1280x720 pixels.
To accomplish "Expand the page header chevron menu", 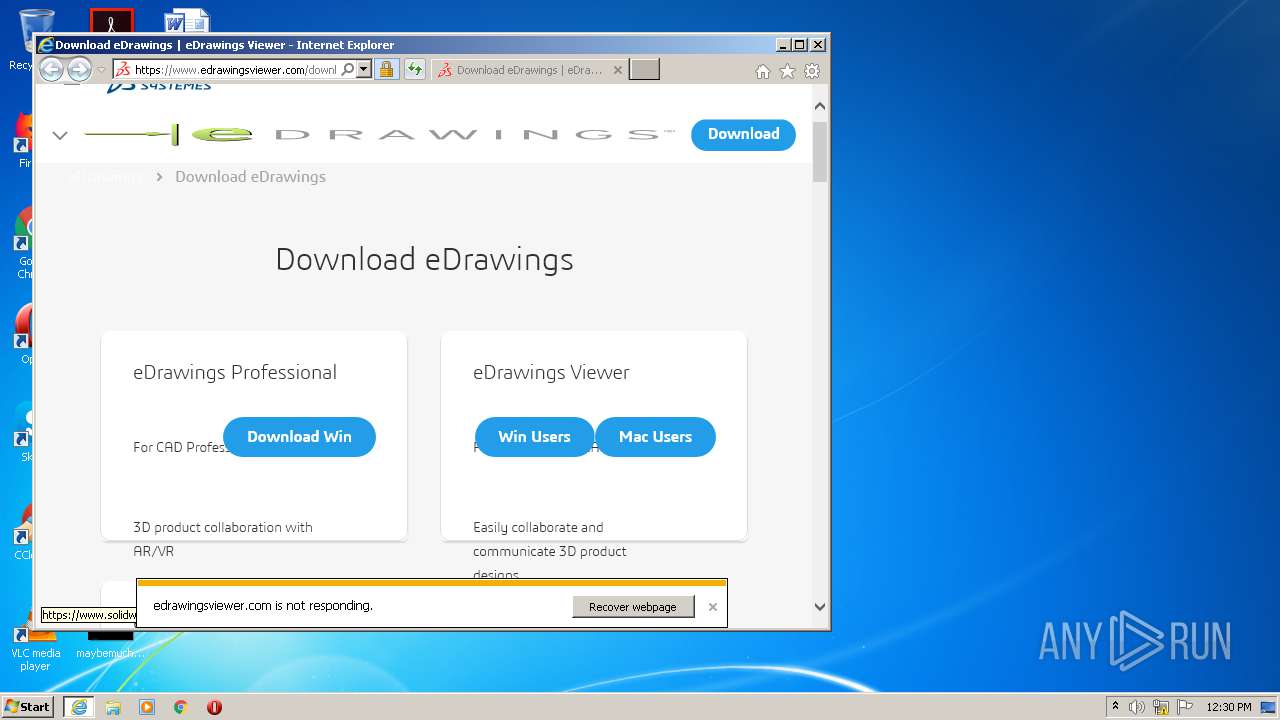I will [60, 135].
